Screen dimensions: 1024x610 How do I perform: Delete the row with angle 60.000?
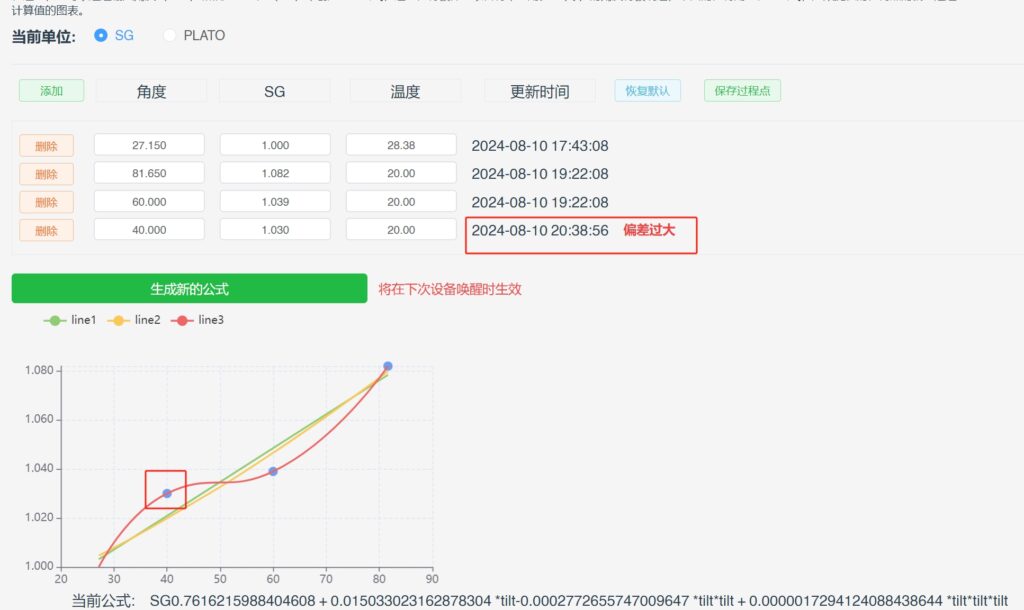pyautogui.click(x=46, y=202)
